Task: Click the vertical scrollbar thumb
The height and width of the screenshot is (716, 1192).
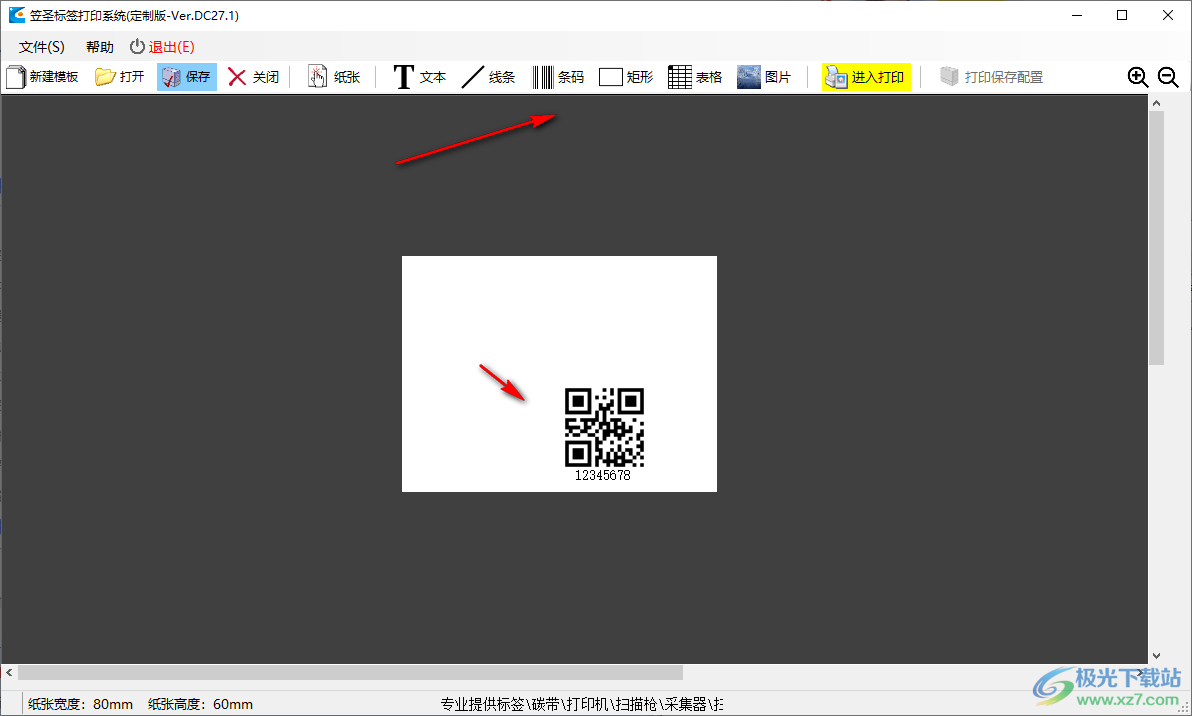Action: pyautogui.click(x=1156, y=238)
